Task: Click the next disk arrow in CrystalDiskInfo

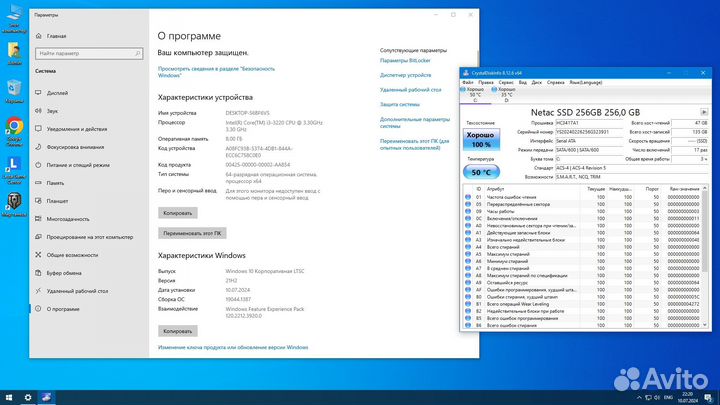Action: click(x=703, y=112)
